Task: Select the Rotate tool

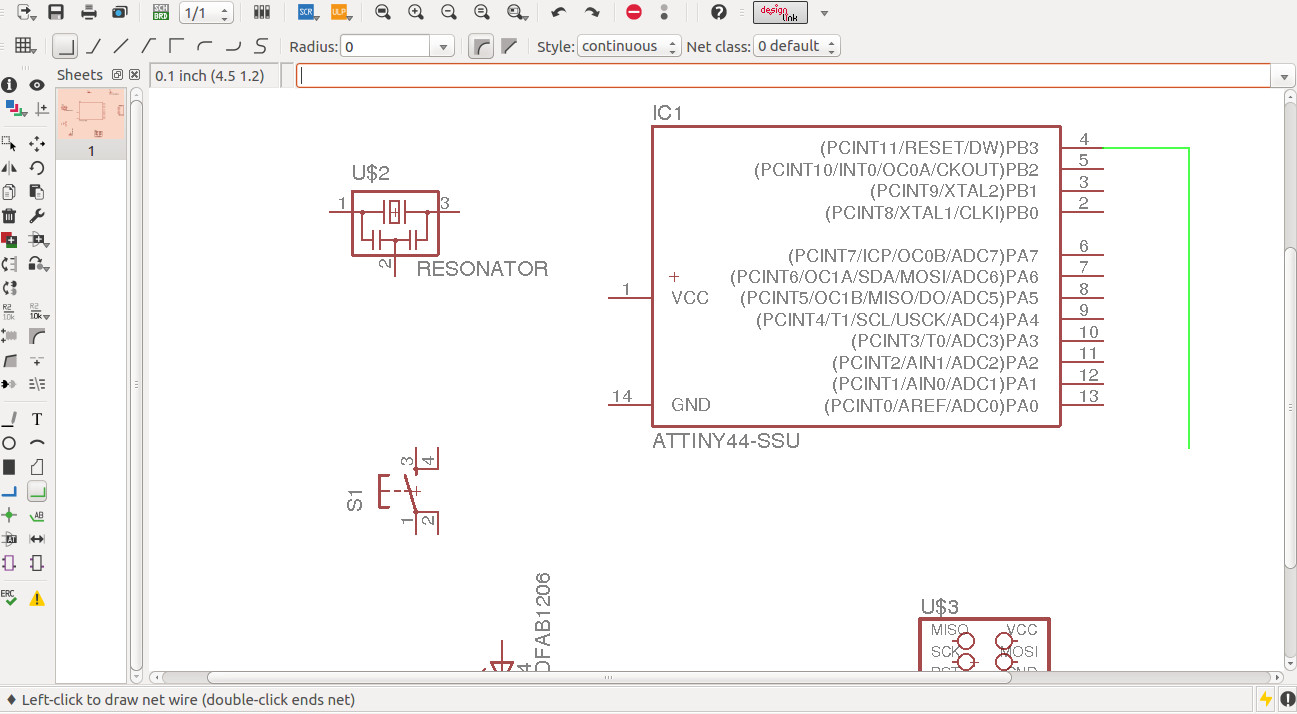Action: 37,168
